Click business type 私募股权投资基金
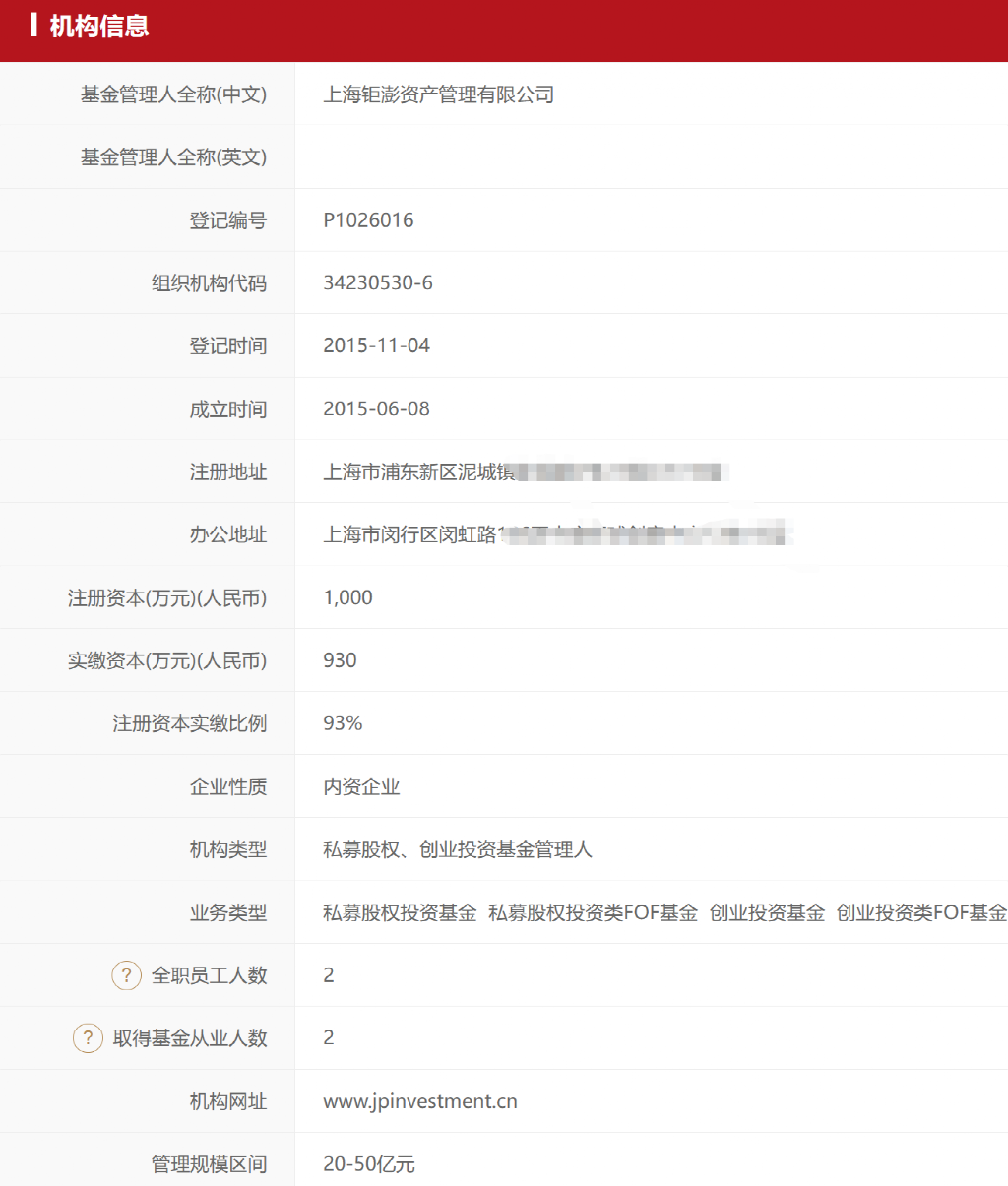Screen dimensions: 1008x1186 [400, 912]
